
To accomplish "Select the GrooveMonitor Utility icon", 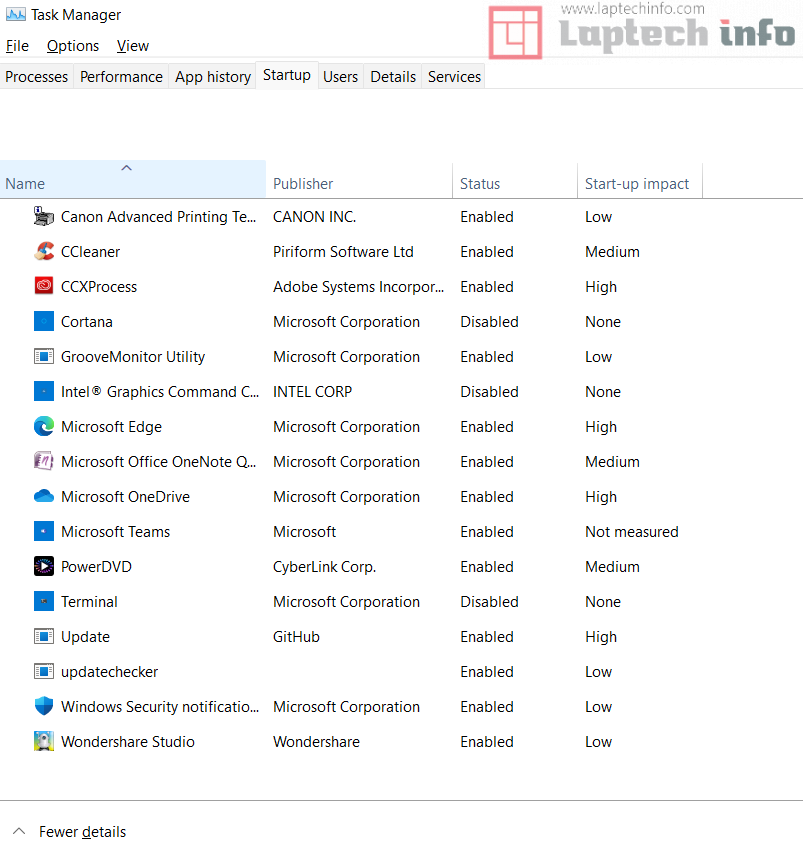I will tap(44, 357).
